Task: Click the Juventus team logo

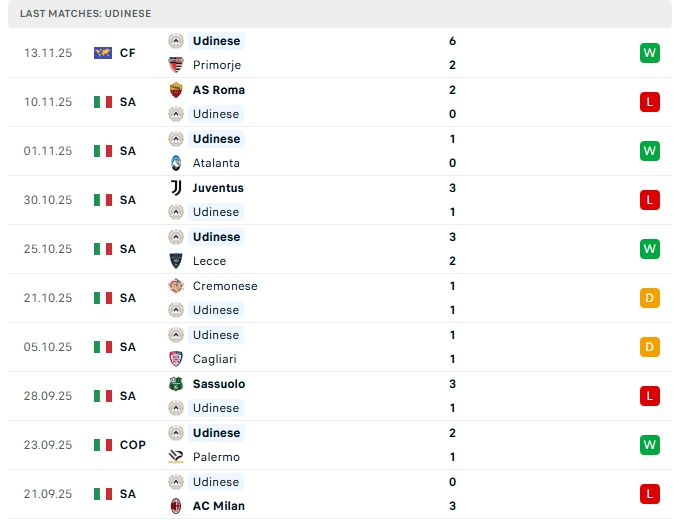Action: point(176,188)
